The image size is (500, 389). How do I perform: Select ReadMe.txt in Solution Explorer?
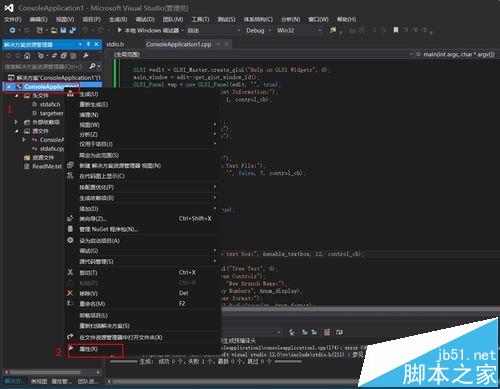point(47,166)
